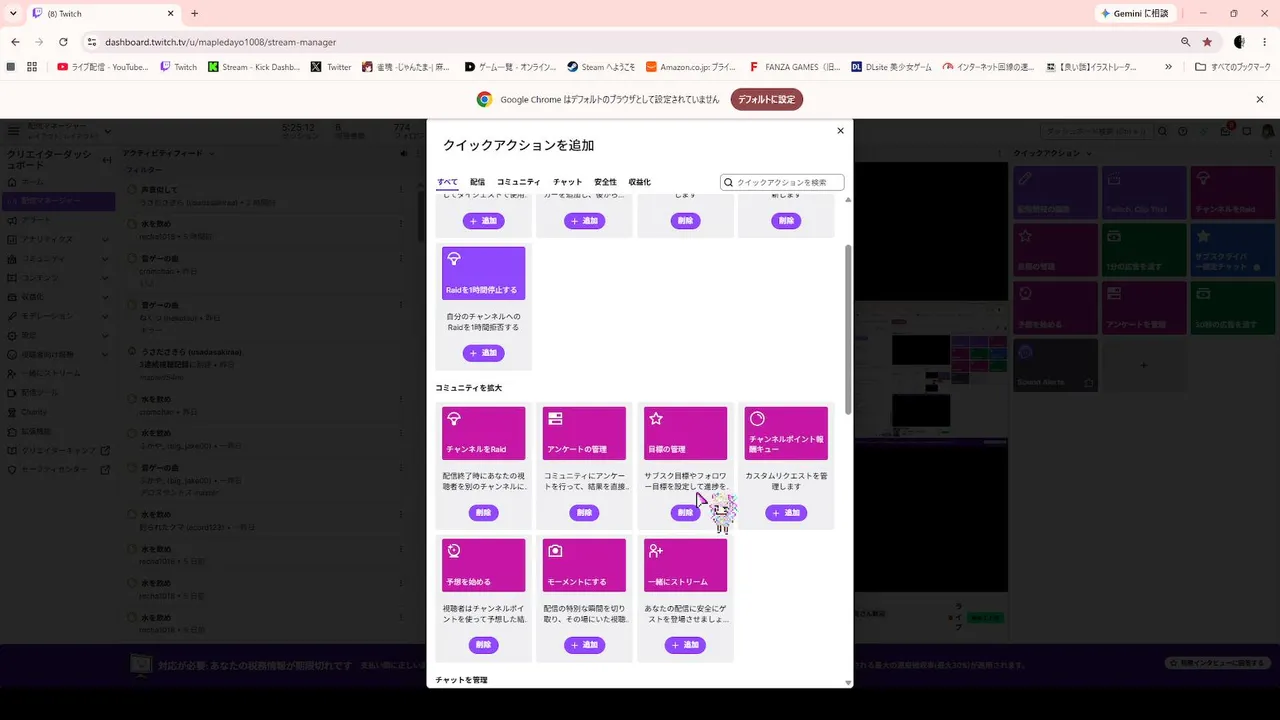Open the Amazon.co.jp bookmark

pyautogui.click(x=691, y=67)
